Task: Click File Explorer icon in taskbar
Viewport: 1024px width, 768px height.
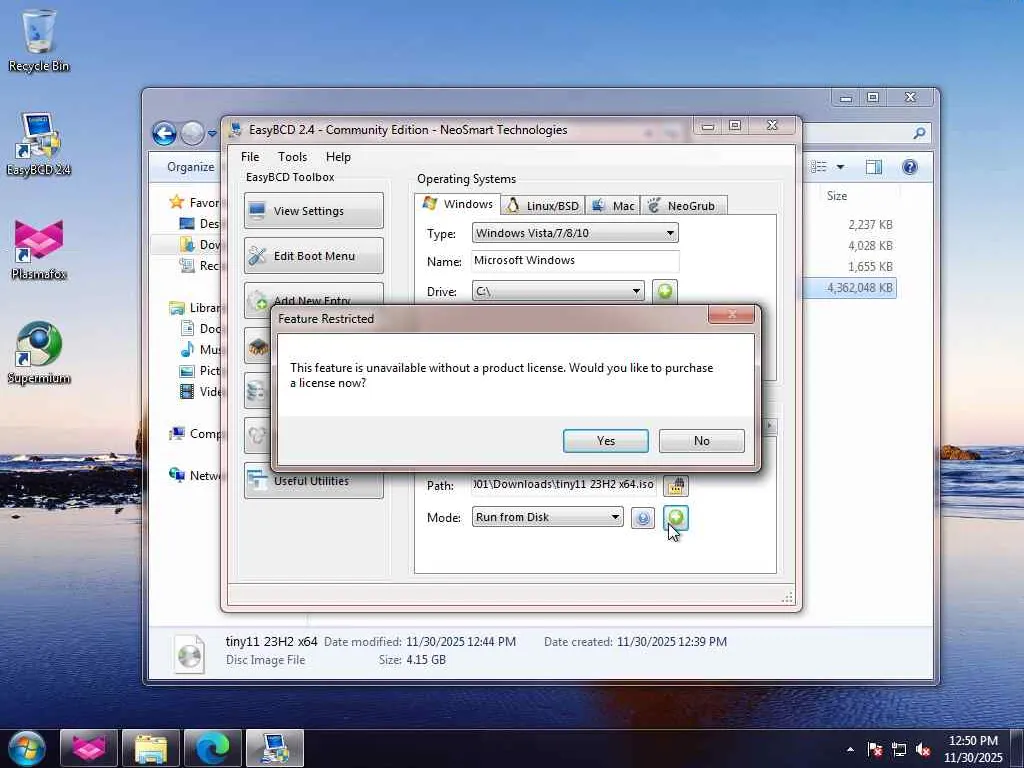Action: tap(151, 748)
